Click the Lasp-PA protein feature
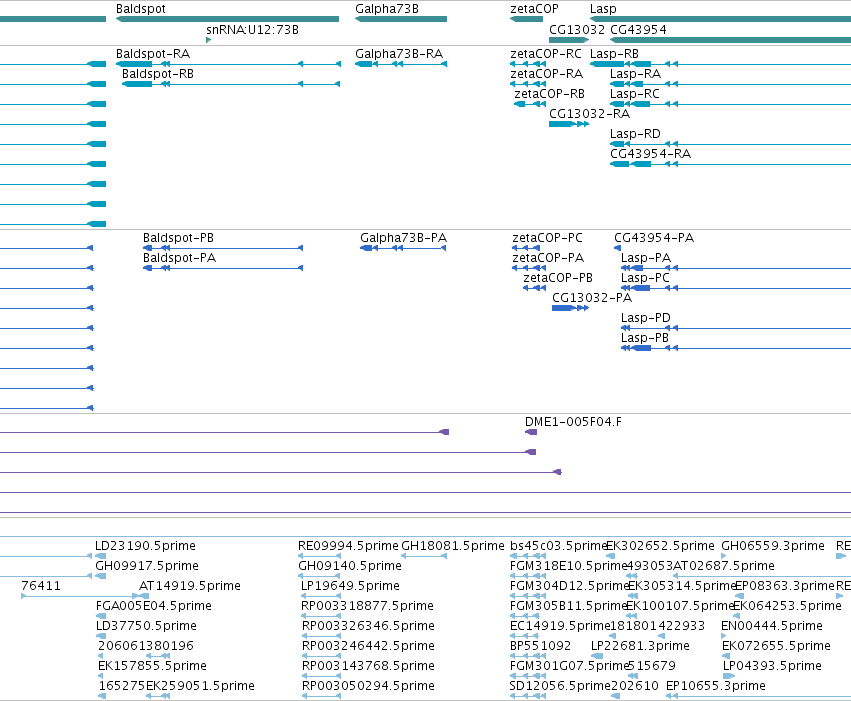The height and width of the screenshot is (701, 851). [736, 268]
